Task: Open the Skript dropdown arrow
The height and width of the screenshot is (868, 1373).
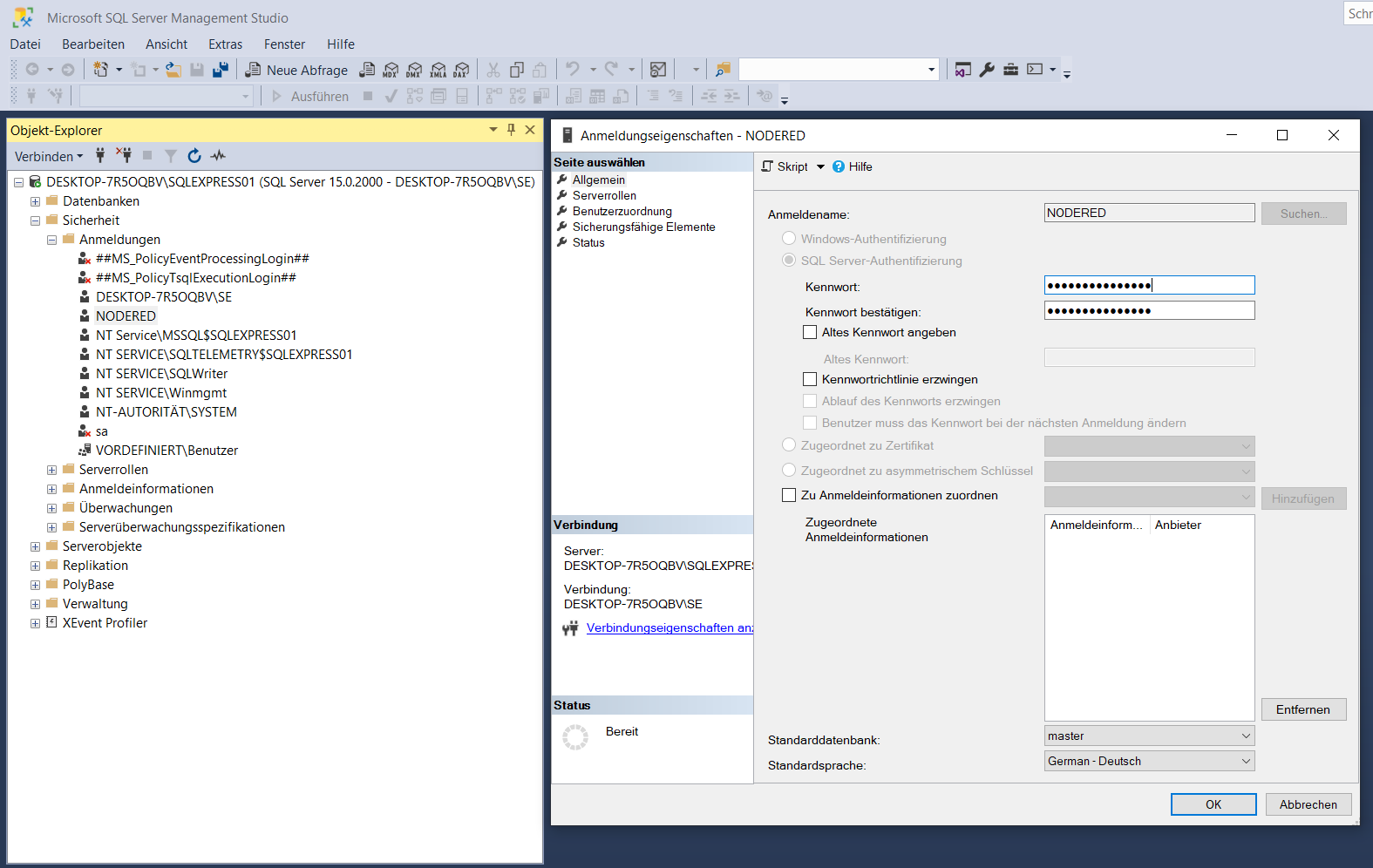Action: (820, 166)
